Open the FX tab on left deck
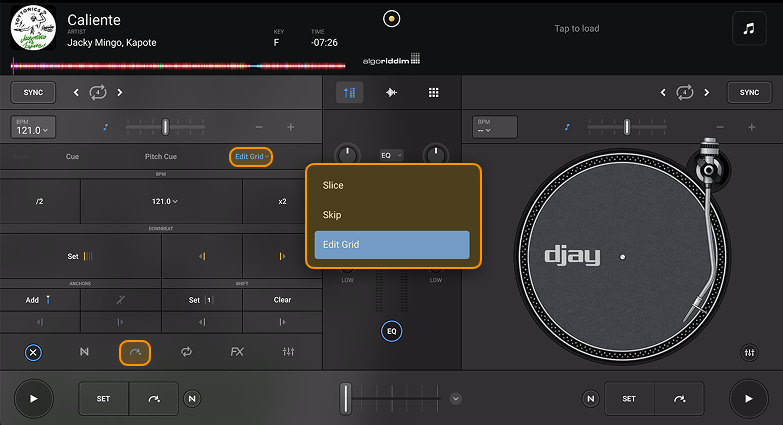 [x=237, y=352]
